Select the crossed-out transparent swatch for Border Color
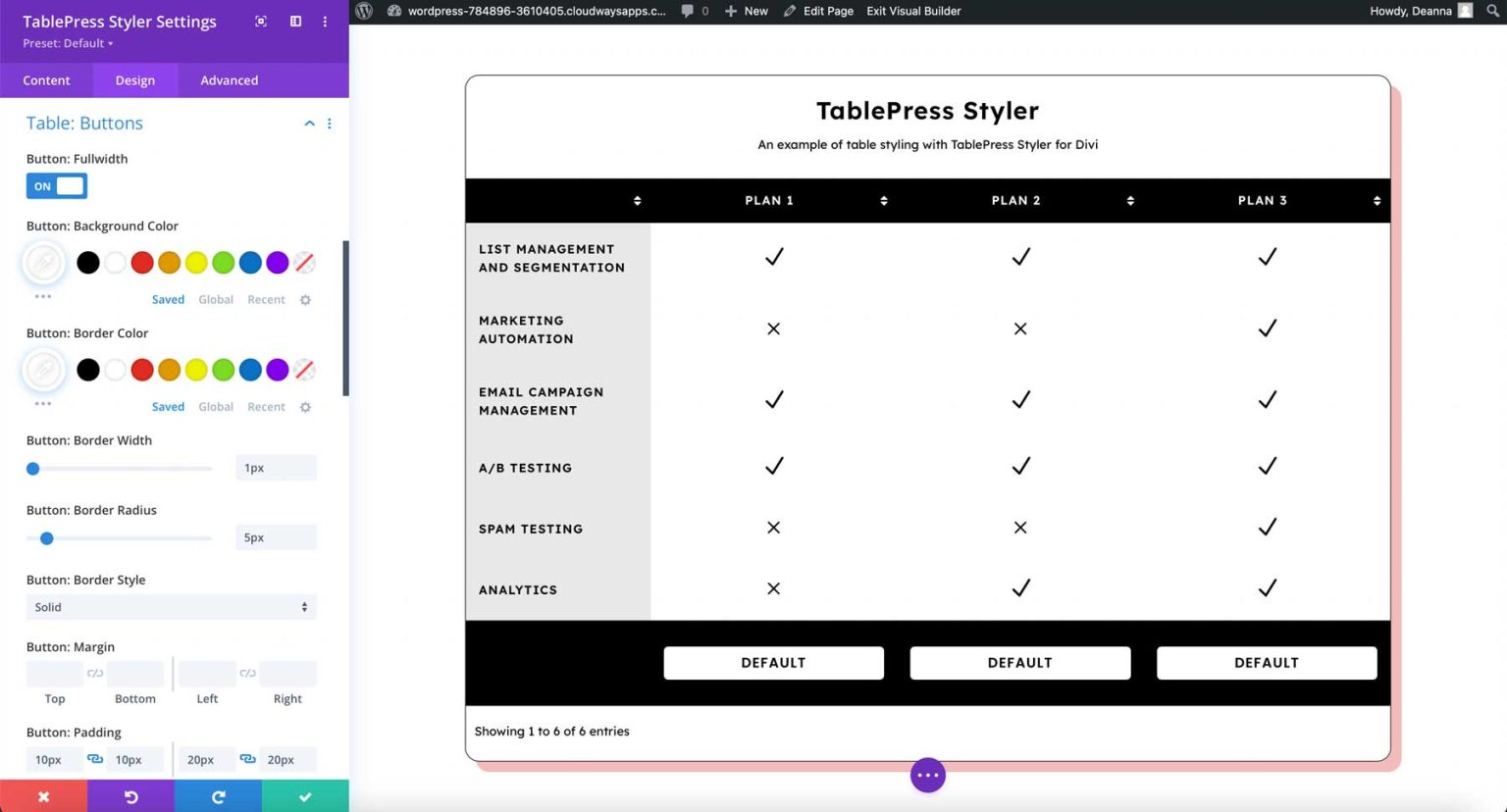 pos(304,370)
